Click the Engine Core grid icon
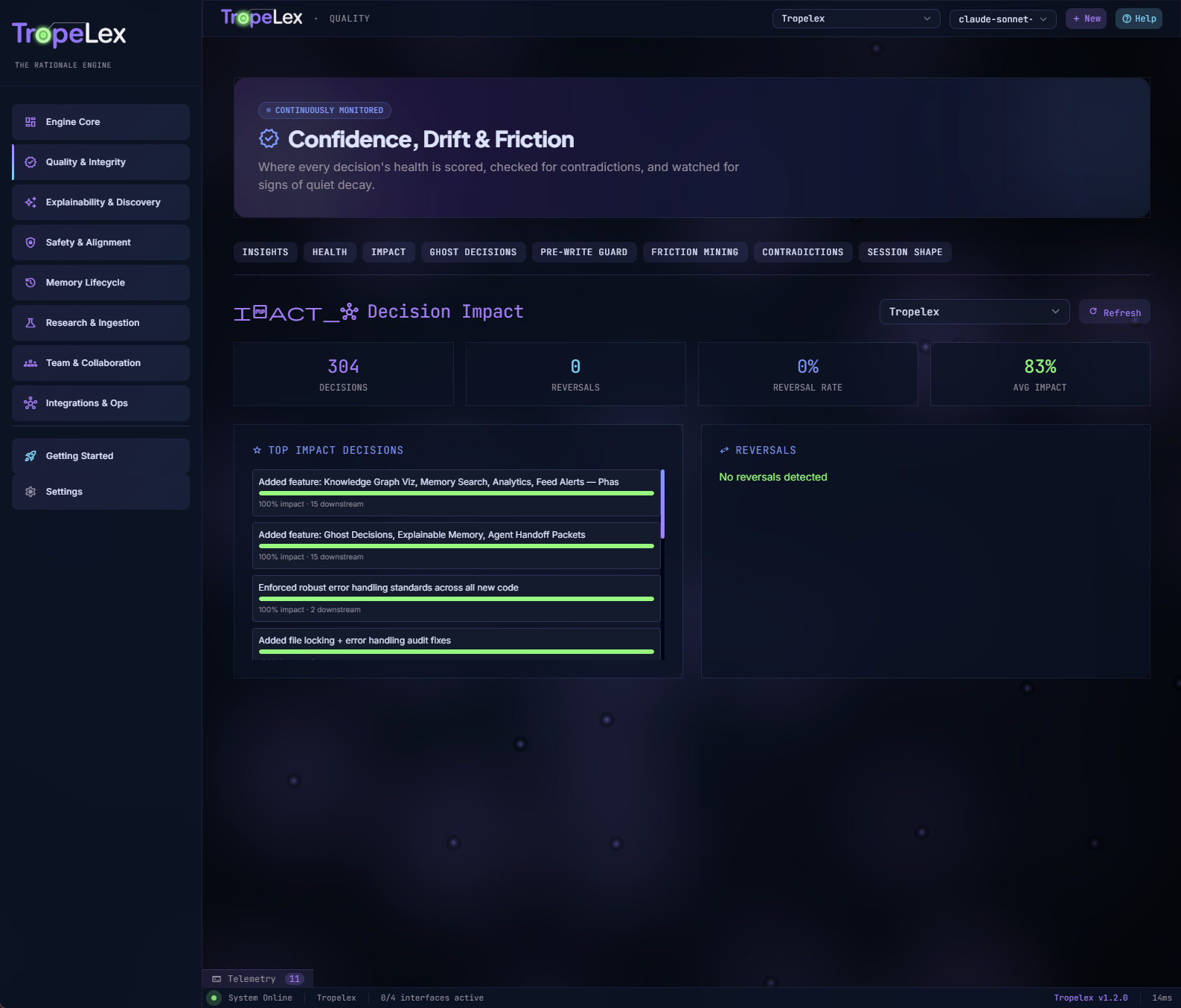 [31, 122]
